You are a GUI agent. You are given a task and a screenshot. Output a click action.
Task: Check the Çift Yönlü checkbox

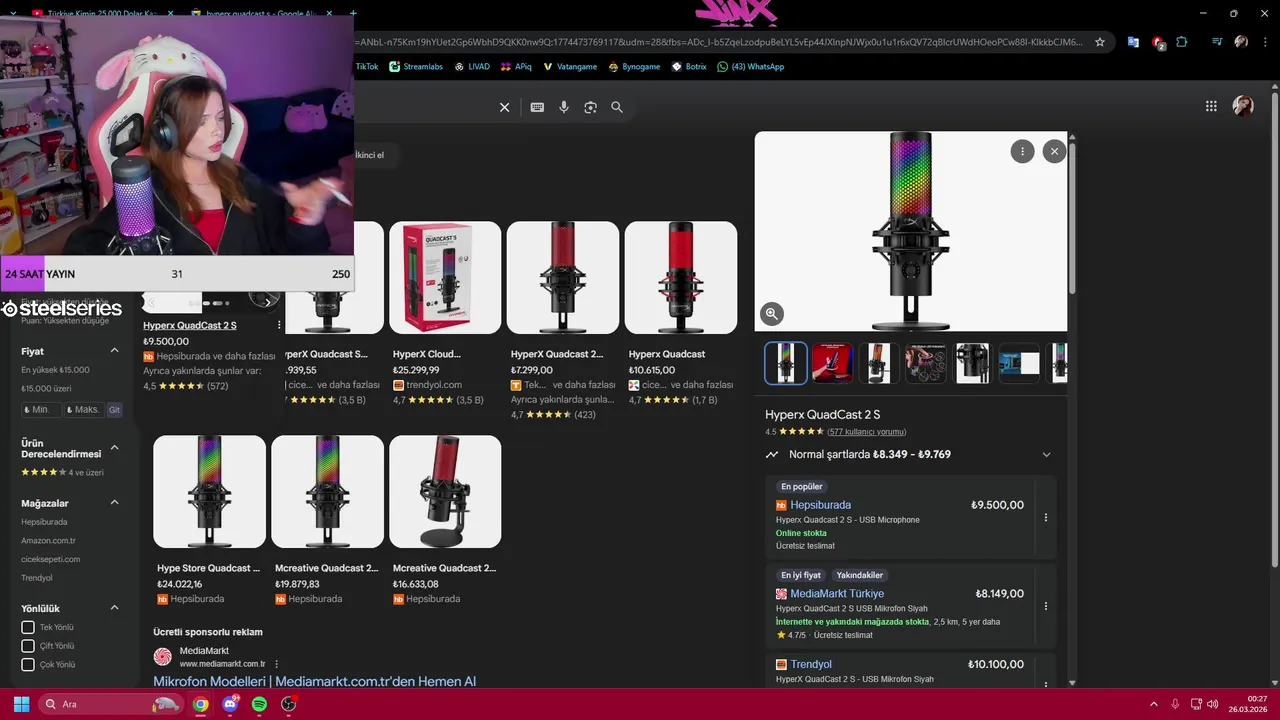point(28,646)
